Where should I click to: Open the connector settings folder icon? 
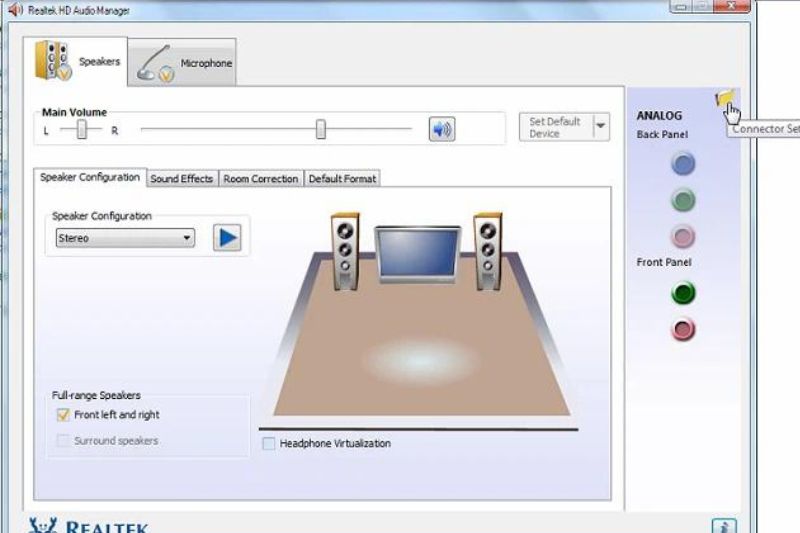724,97
